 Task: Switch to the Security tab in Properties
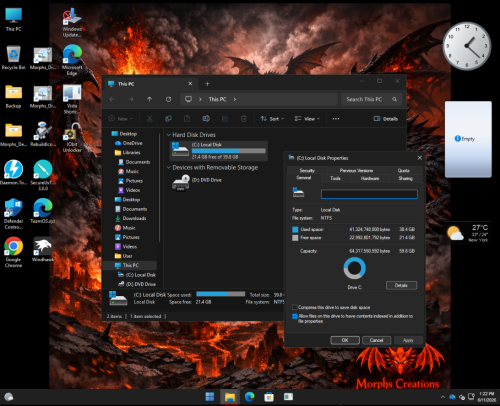pyautogui.click(x=307, y=170)
